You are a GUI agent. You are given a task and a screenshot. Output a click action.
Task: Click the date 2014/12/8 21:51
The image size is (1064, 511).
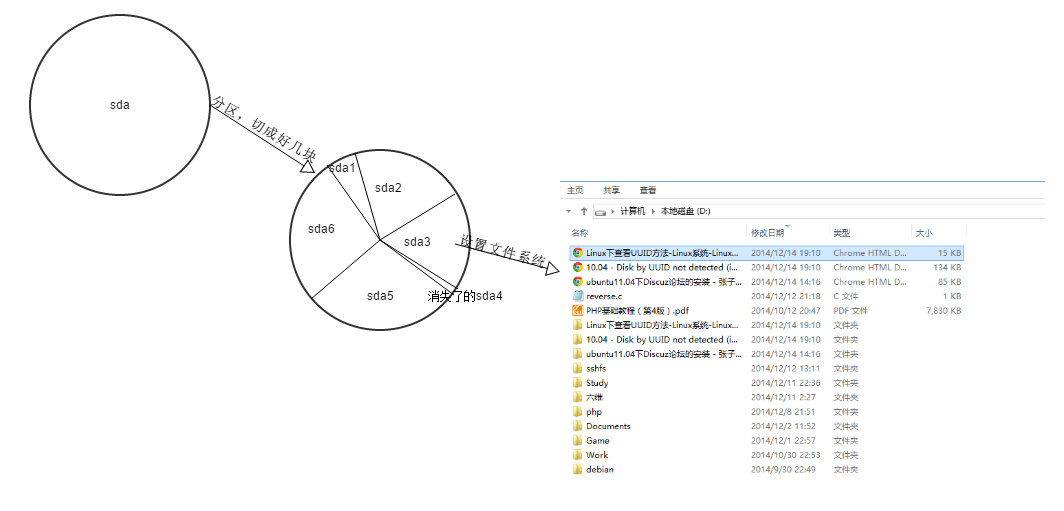tap(783, 412)
